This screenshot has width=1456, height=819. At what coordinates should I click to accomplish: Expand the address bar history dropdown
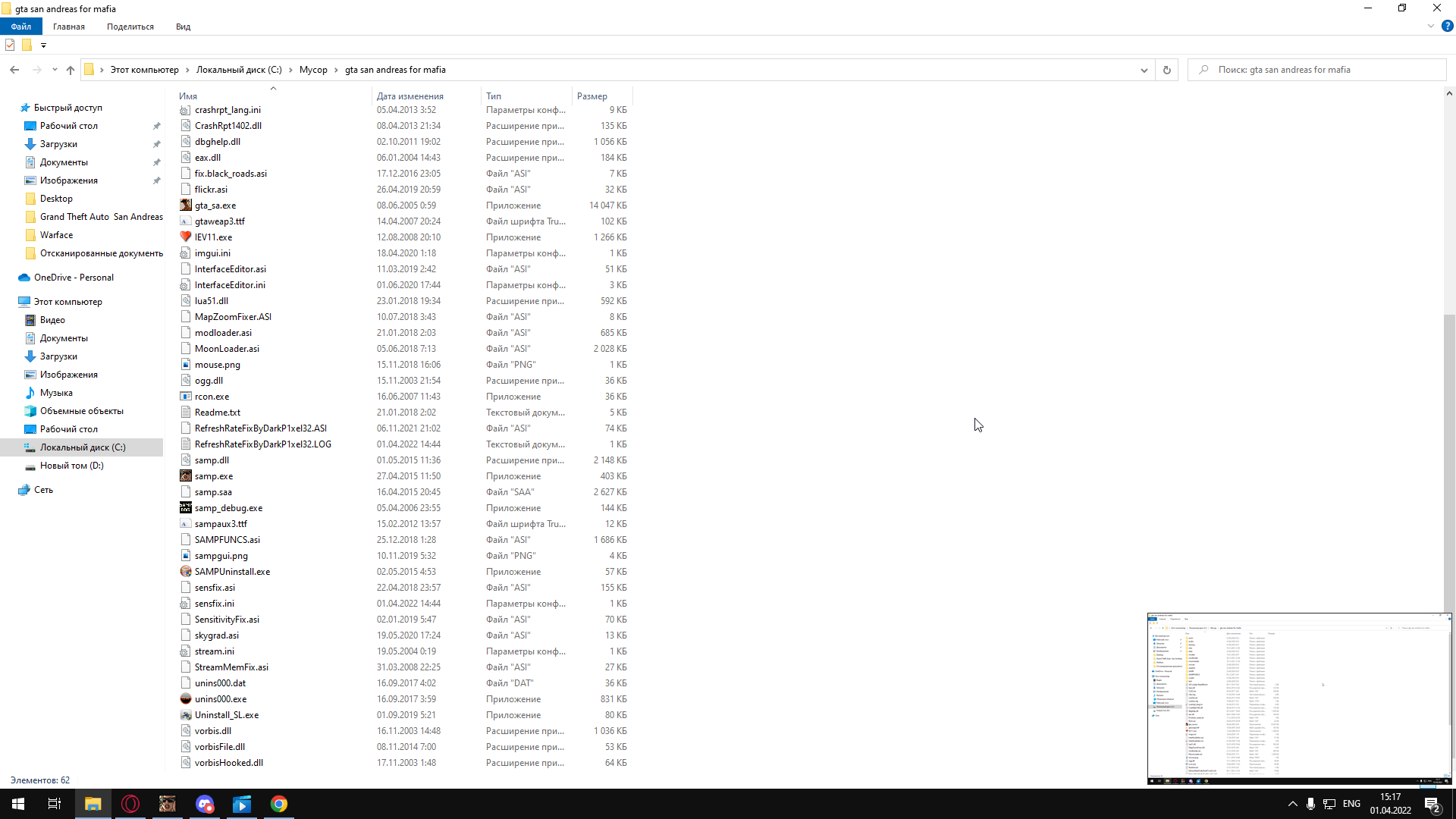point(1144,70)
